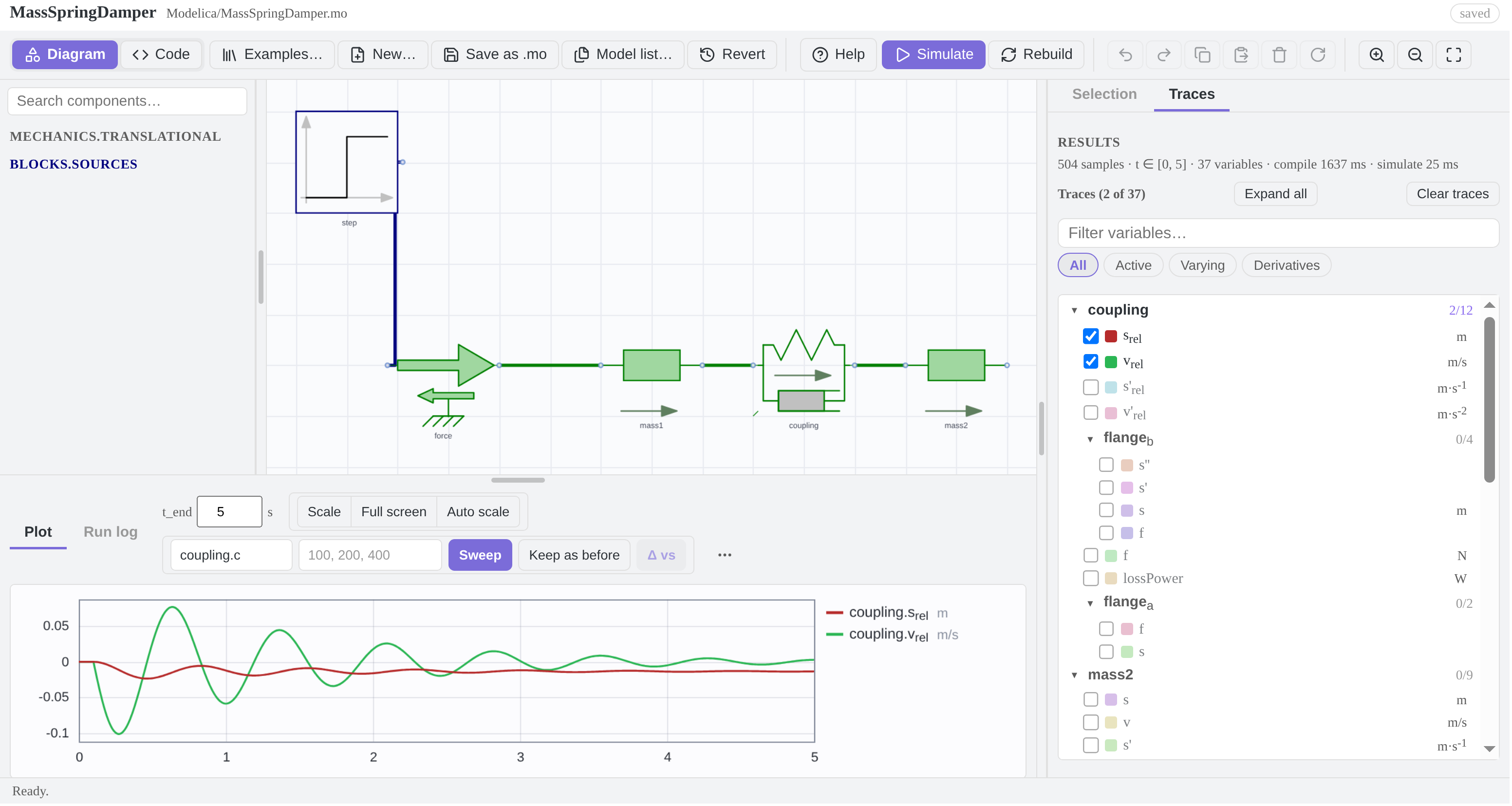The width and height of the screenshot is (1512, 806).
Task: Uncheck the coupling v_rel trace checkbox
Action: 1091,362
